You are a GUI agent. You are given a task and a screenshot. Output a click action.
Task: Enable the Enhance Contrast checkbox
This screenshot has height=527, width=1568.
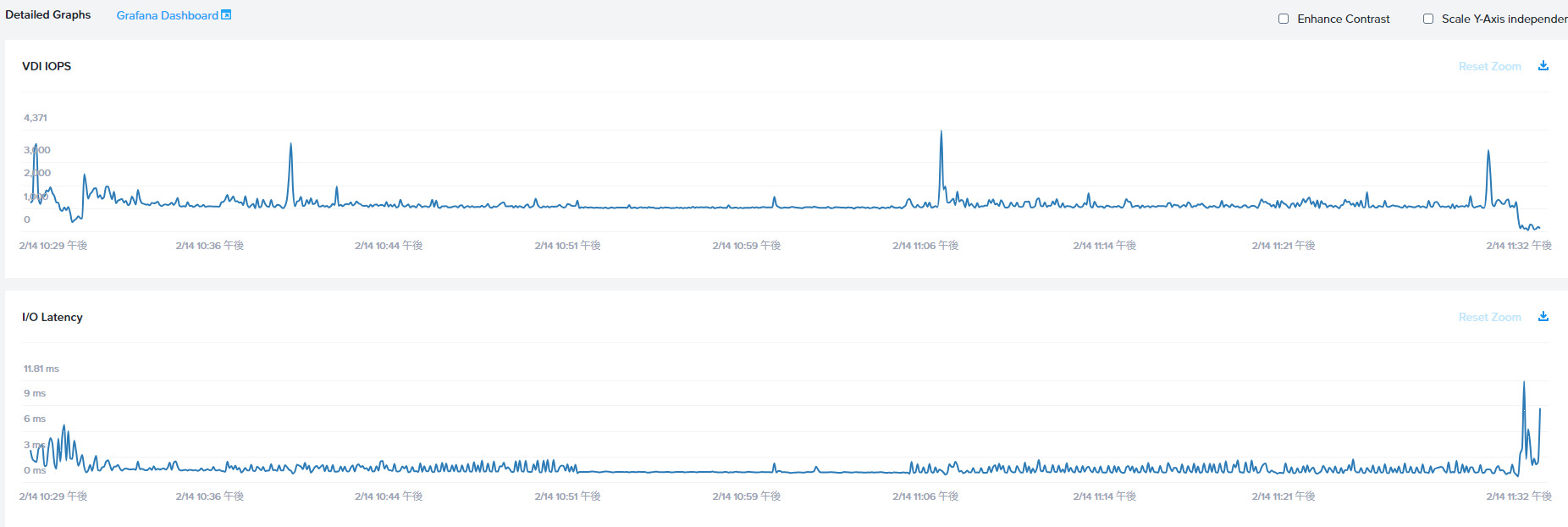coord(1284,19)
